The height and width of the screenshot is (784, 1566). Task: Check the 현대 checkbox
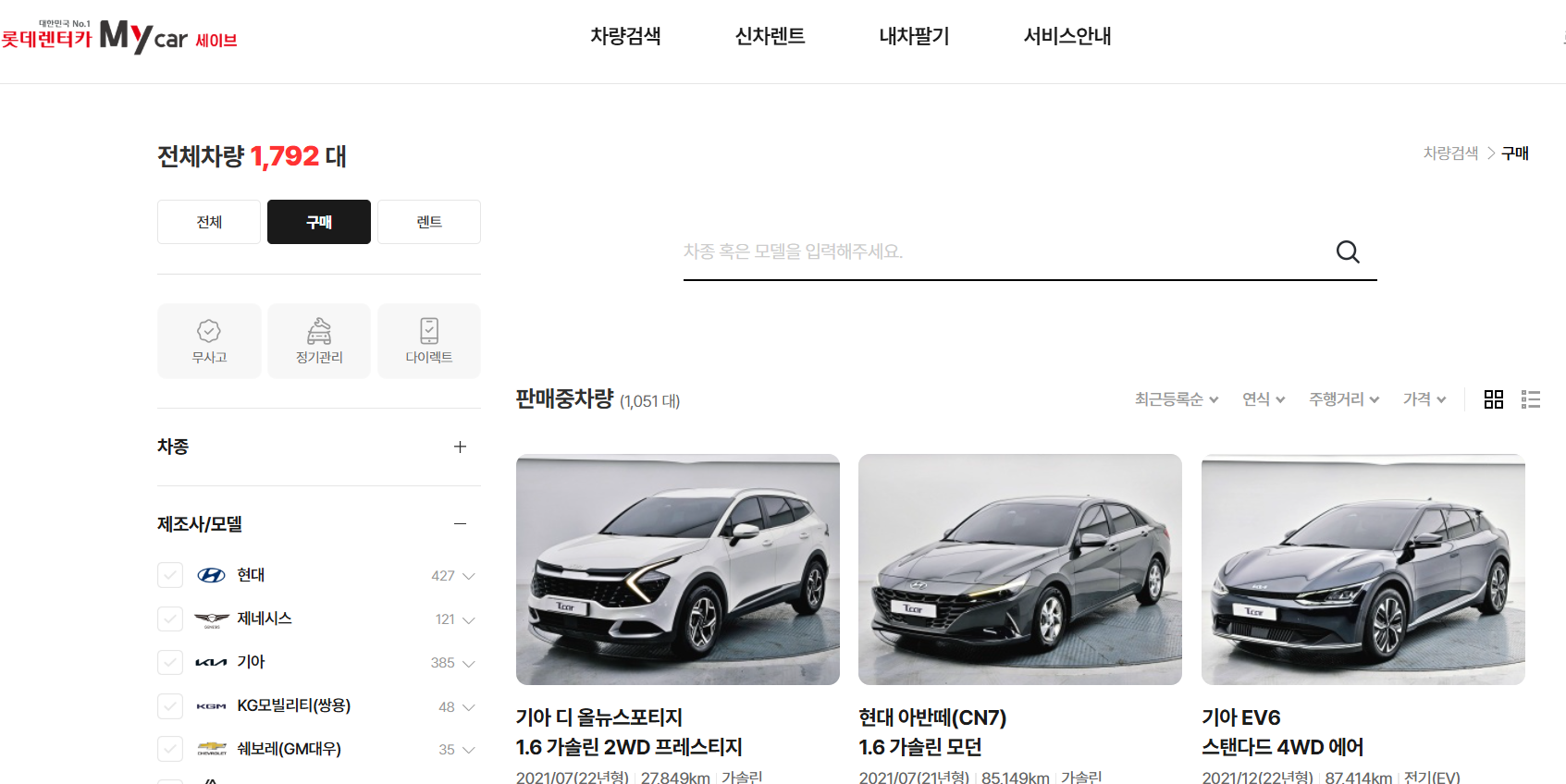click(x=170, y=575)
